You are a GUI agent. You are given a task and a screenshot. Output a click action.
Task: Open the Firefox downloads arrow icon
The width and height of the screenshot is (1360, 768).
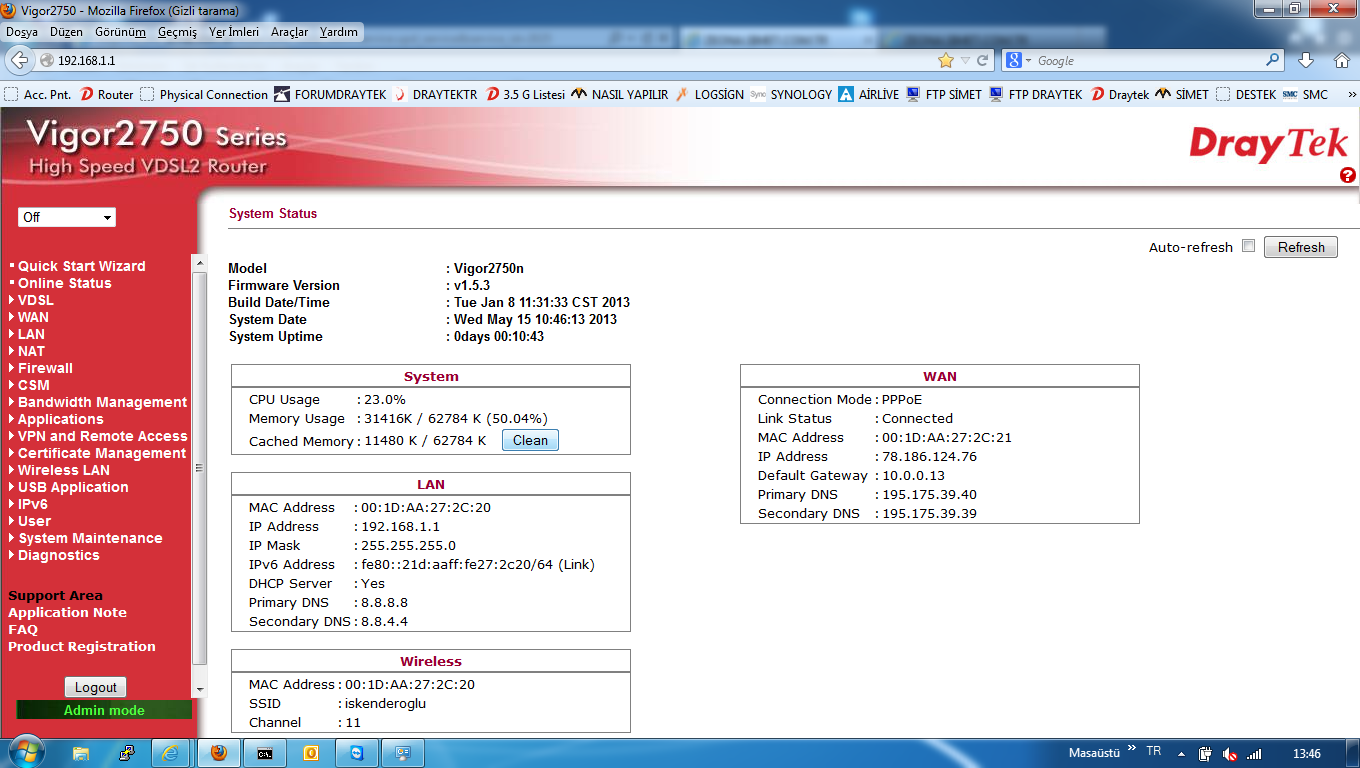[x=1306, y=61]
